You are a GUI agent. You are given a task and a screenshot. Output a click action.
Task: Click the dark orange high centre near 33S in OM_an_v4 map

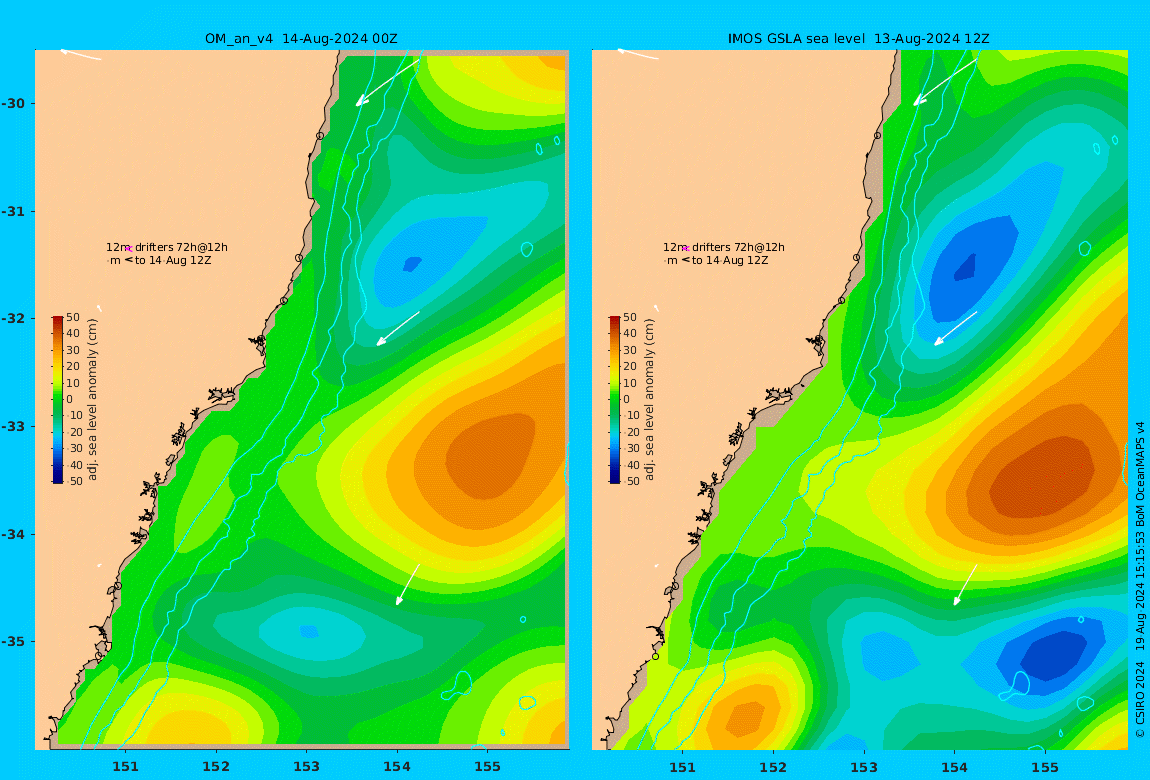tap(490, 457)
